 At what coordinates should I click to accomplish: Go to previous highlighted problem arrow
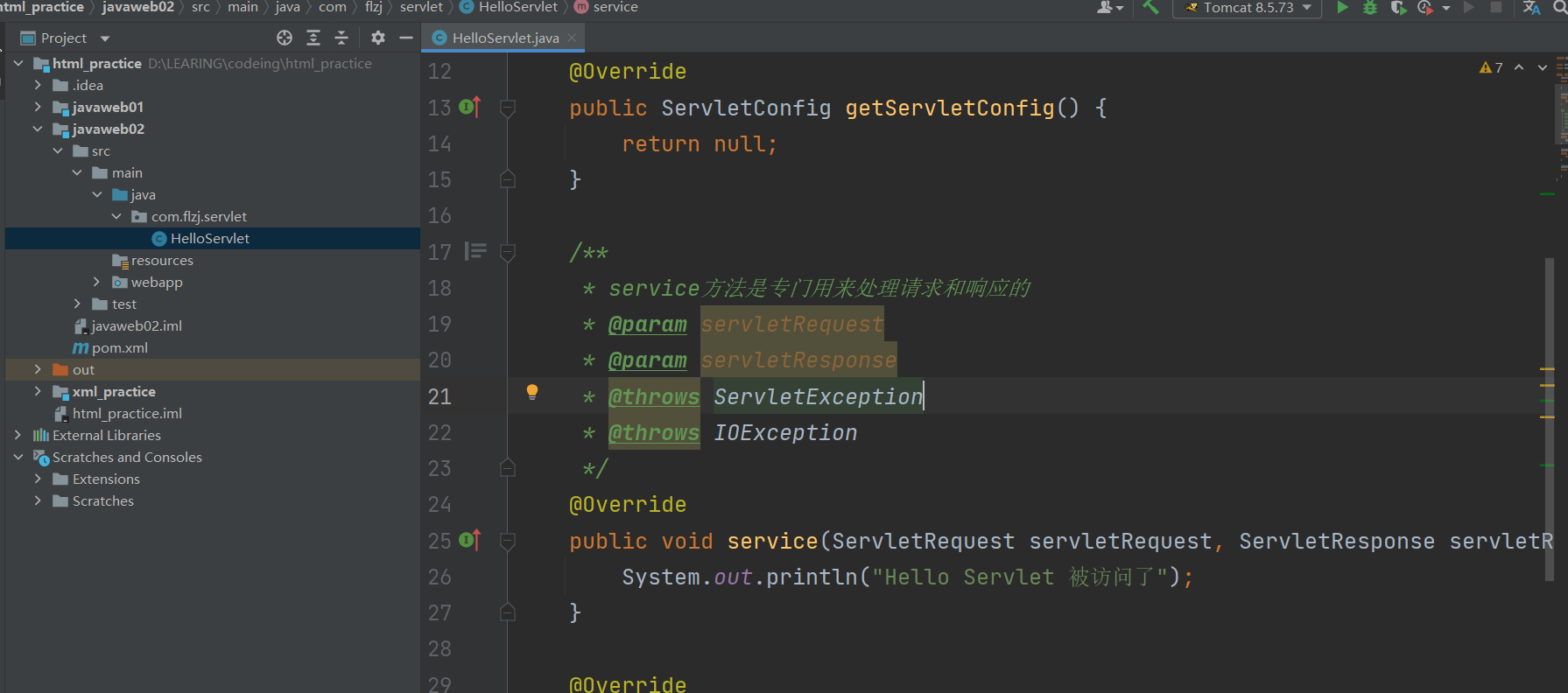(x=1519, y=67)
